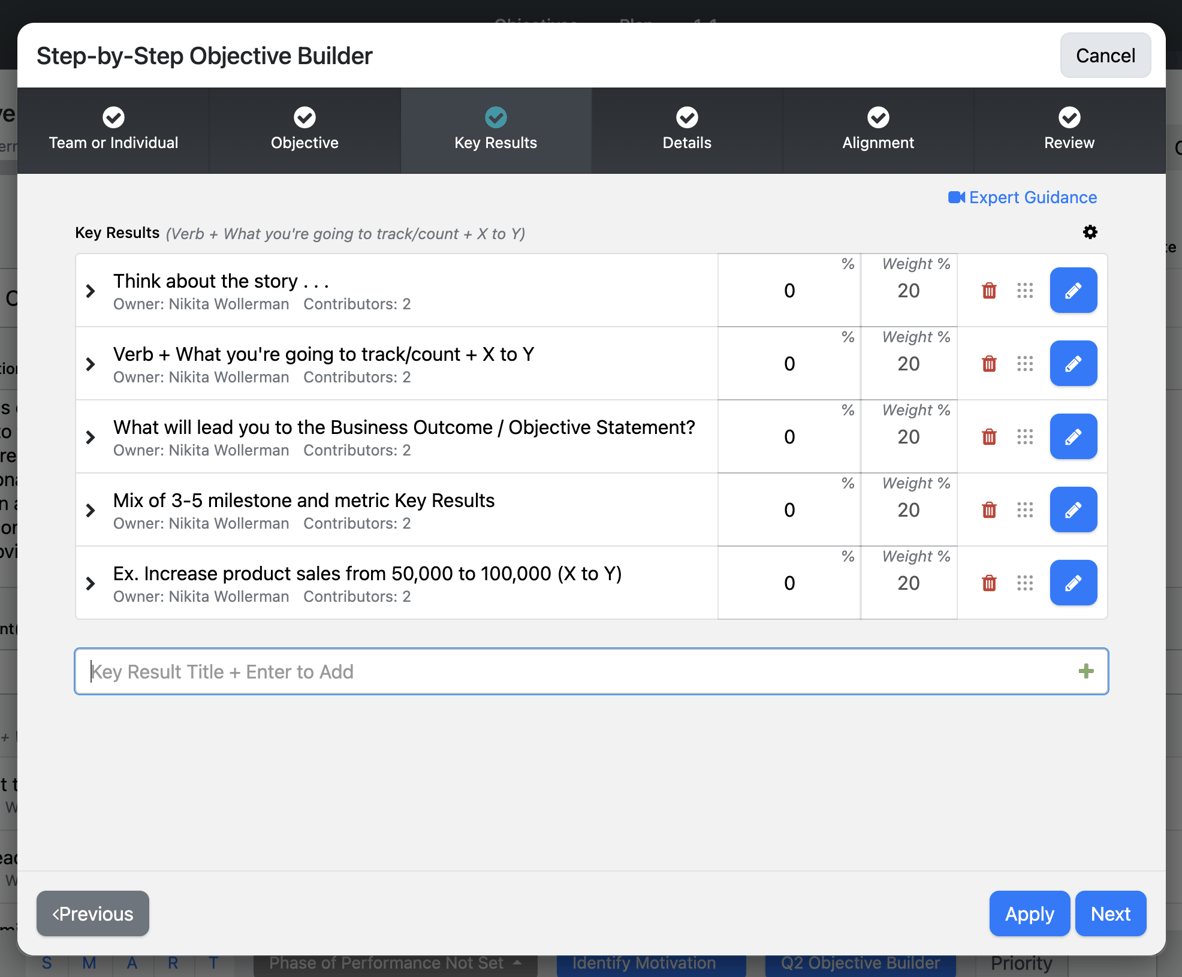Viewport: 1182px width, 977px height.
Task: Click weight value for 'Ex. Increase product sales'
Action: click(x=908, y=583)
